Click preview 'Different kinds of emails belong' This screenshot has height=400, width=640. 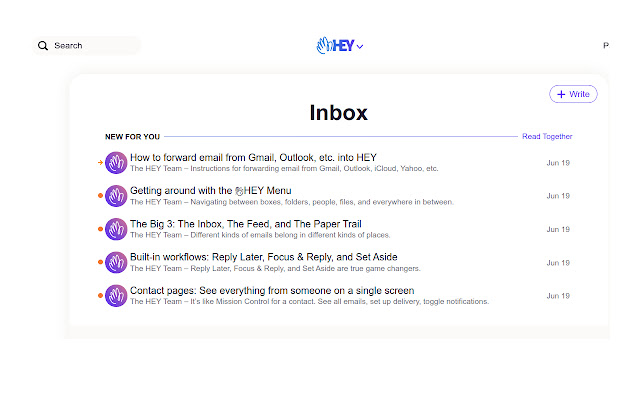pos(290,235)
